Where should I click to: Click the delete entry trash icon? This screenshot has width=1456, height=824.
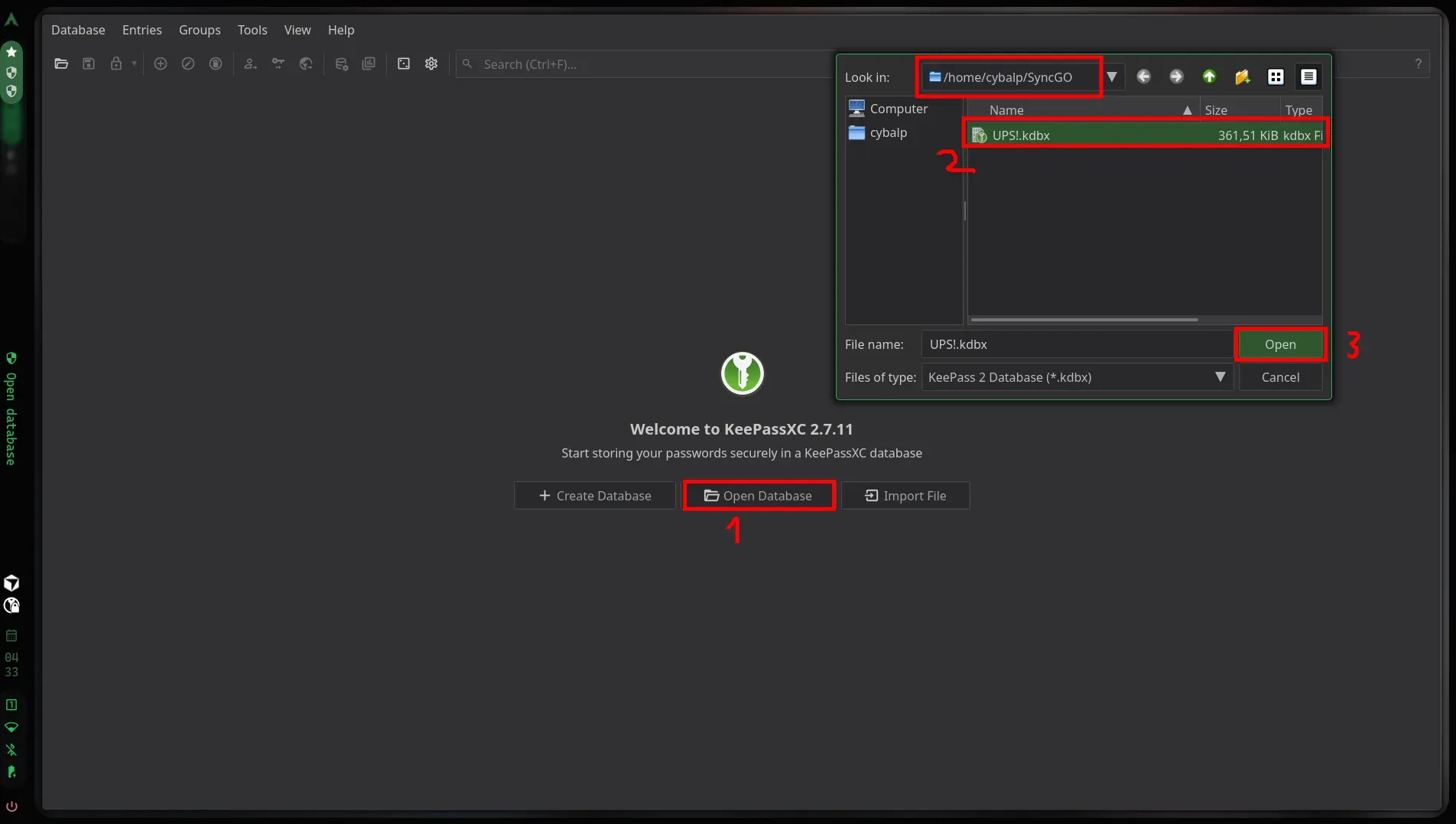click(216, 64)
